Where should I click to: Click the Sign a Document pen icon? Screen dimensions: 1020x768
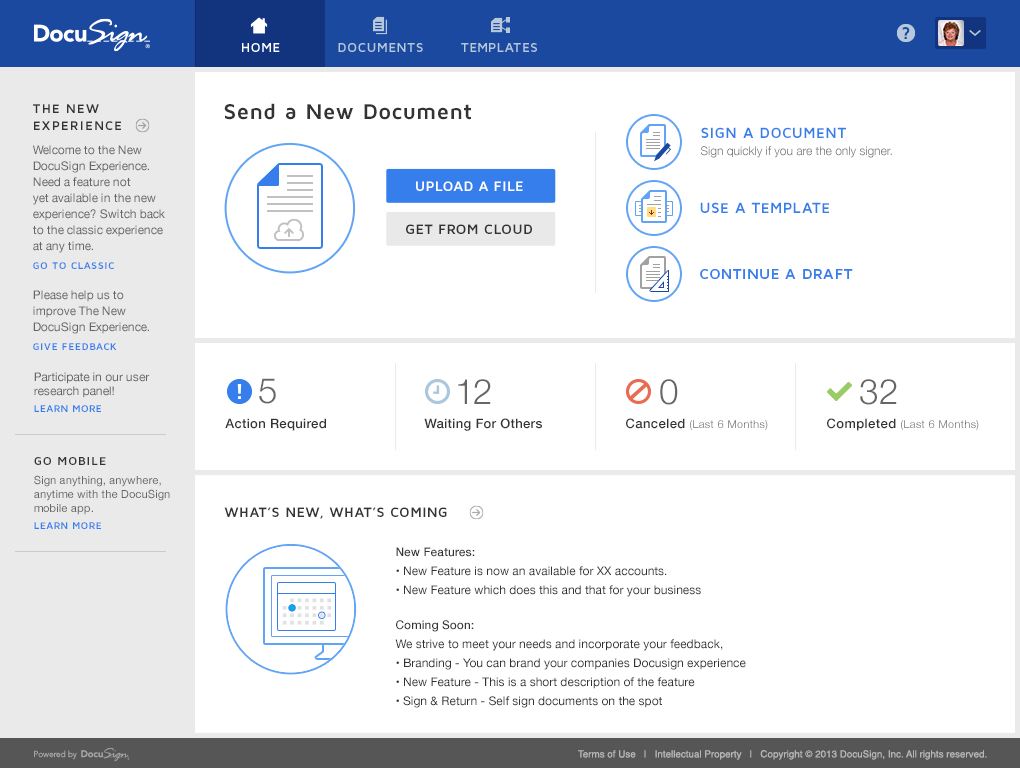[654, 142]
